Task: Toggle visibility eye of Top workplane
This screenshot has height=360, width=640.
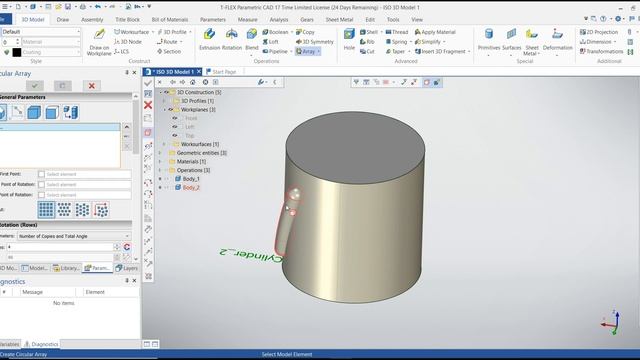Action: pos(175,136)
